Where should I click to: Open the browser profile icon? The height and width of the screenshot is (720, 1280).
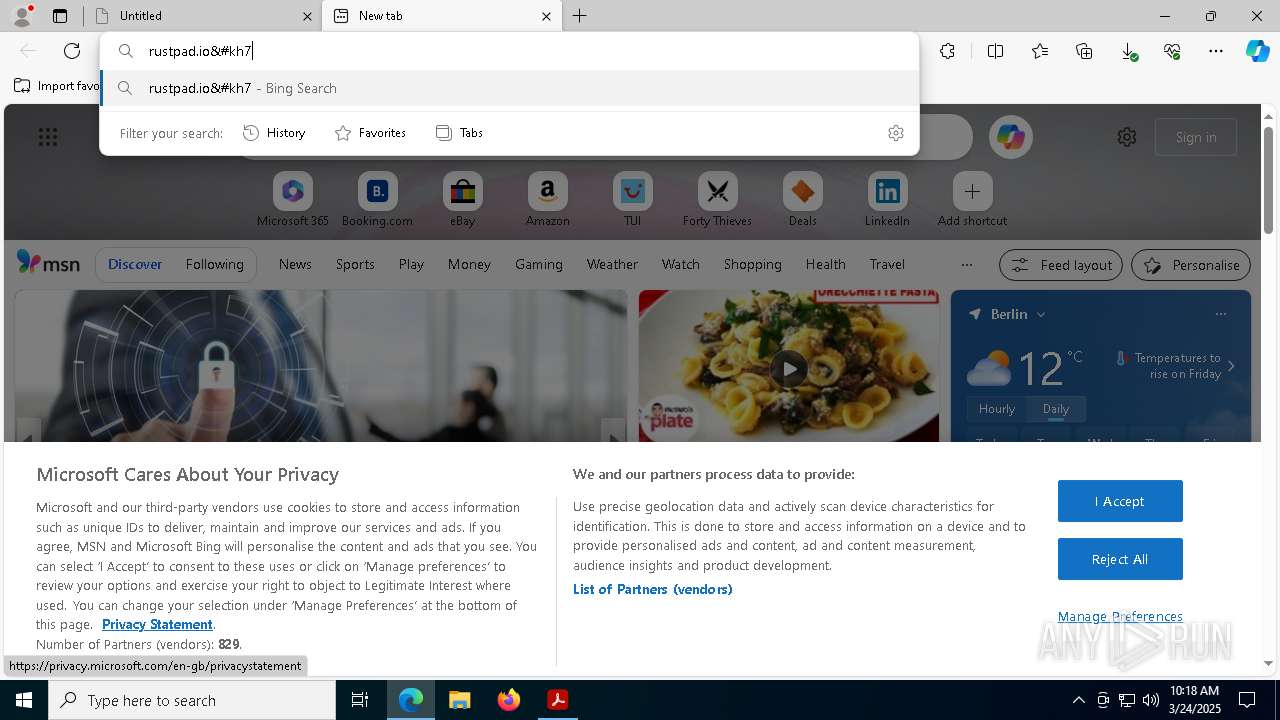coord(21,15)
